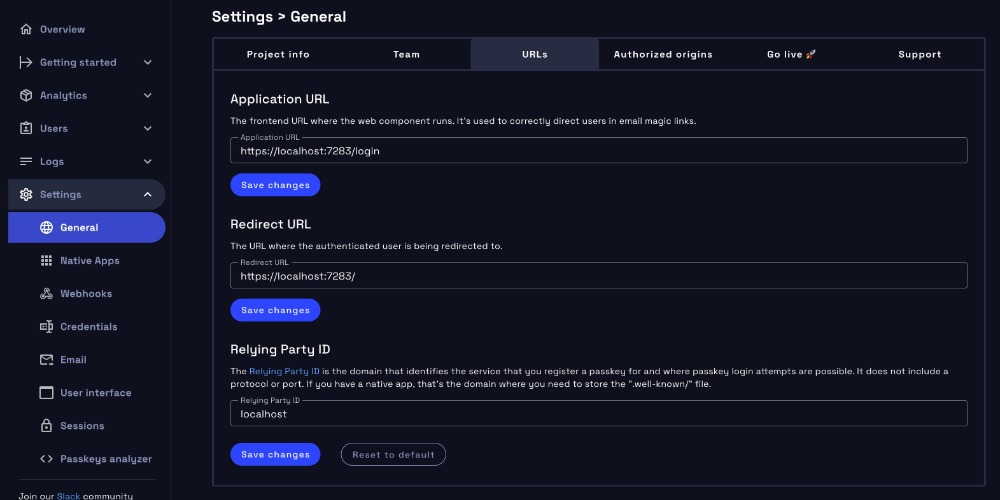Open the Support tab
Viewport: 1000px width, 500px height.
920,54
